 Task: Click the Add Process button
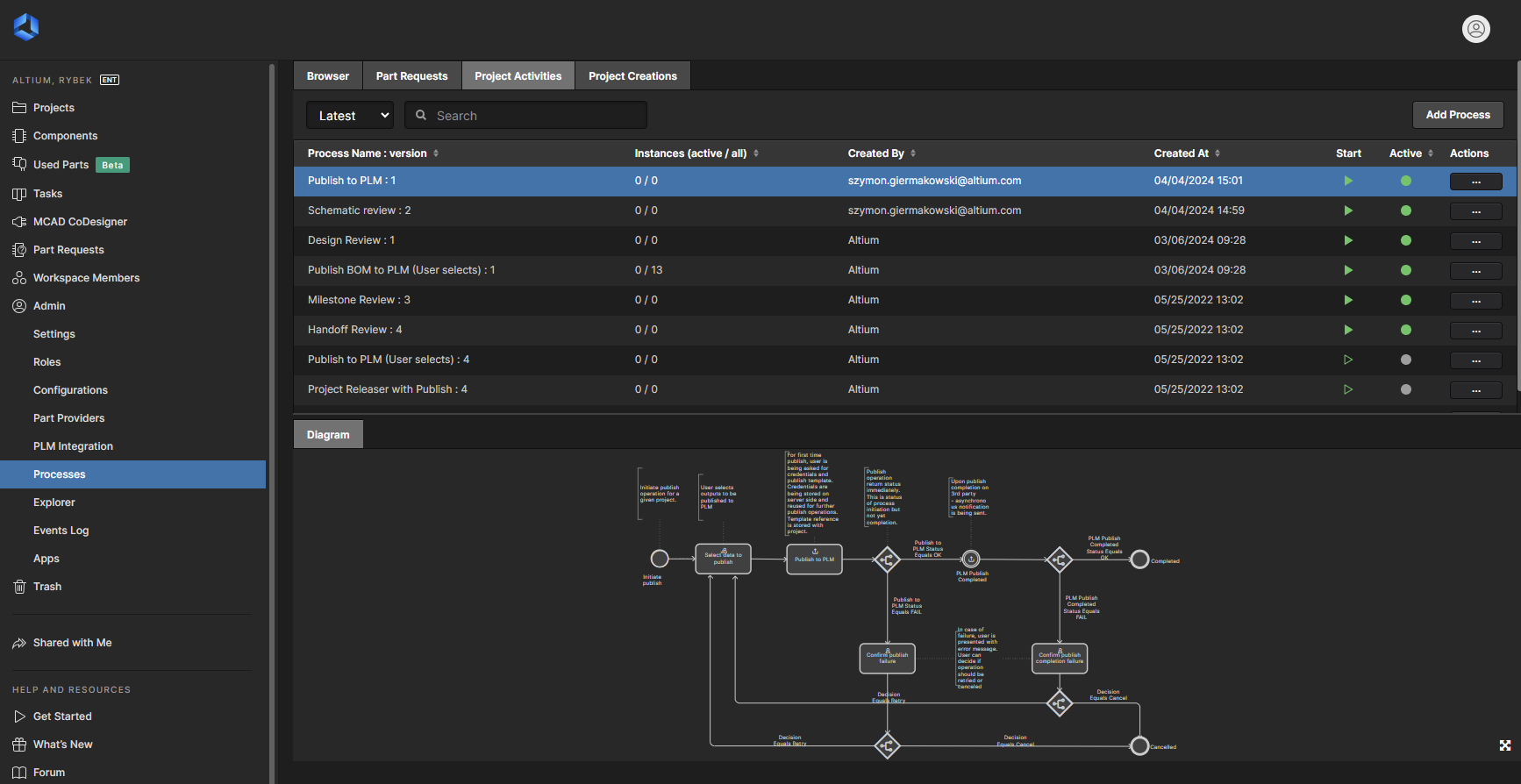(1458, 115)
